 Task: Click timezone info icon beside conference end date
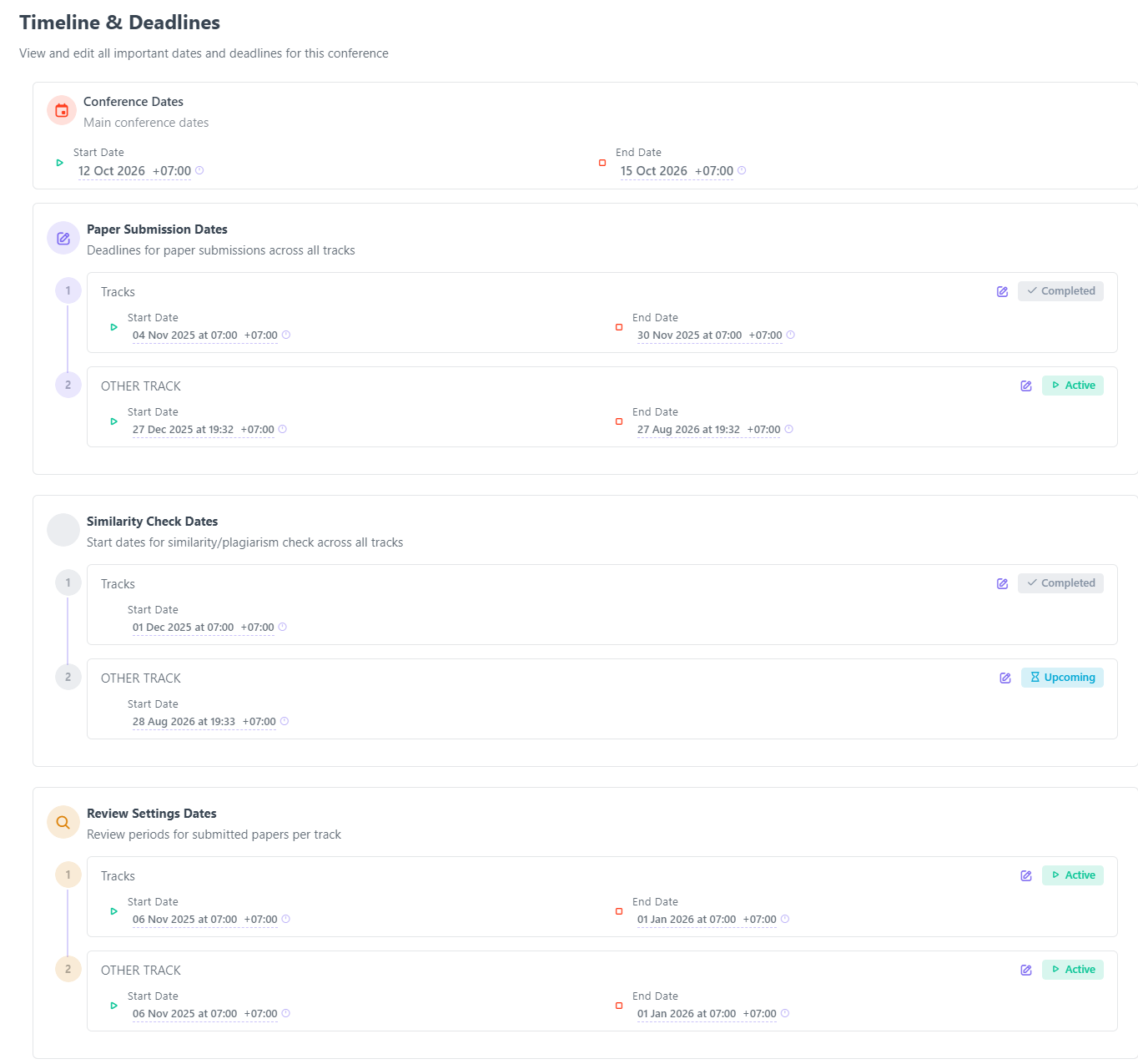tap(742, 170)
